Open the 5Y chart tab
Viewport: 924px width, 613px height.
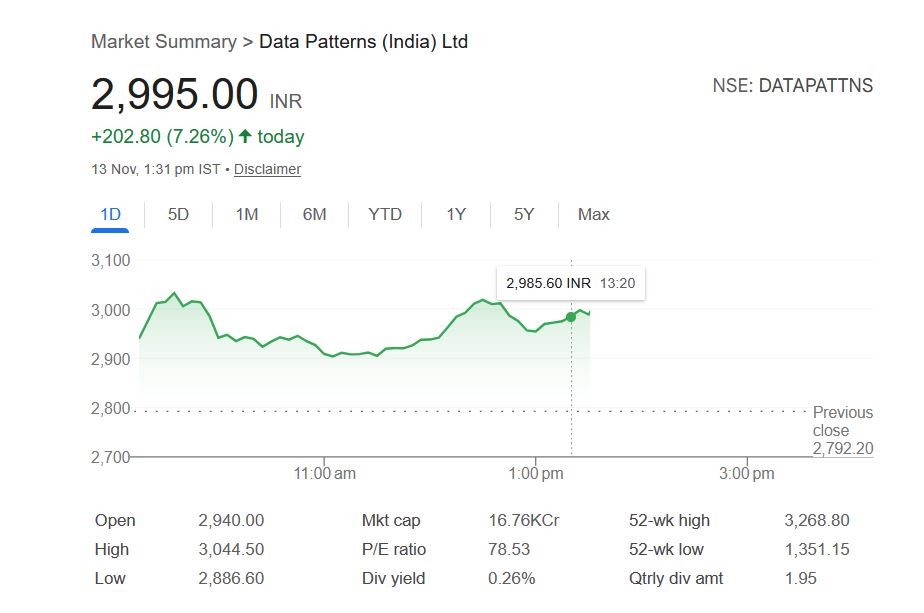tap(524, 214)
